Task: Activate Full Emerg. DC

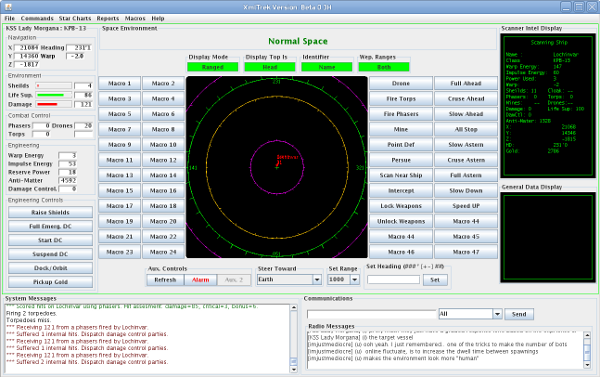Action: [x=51, y=226]
